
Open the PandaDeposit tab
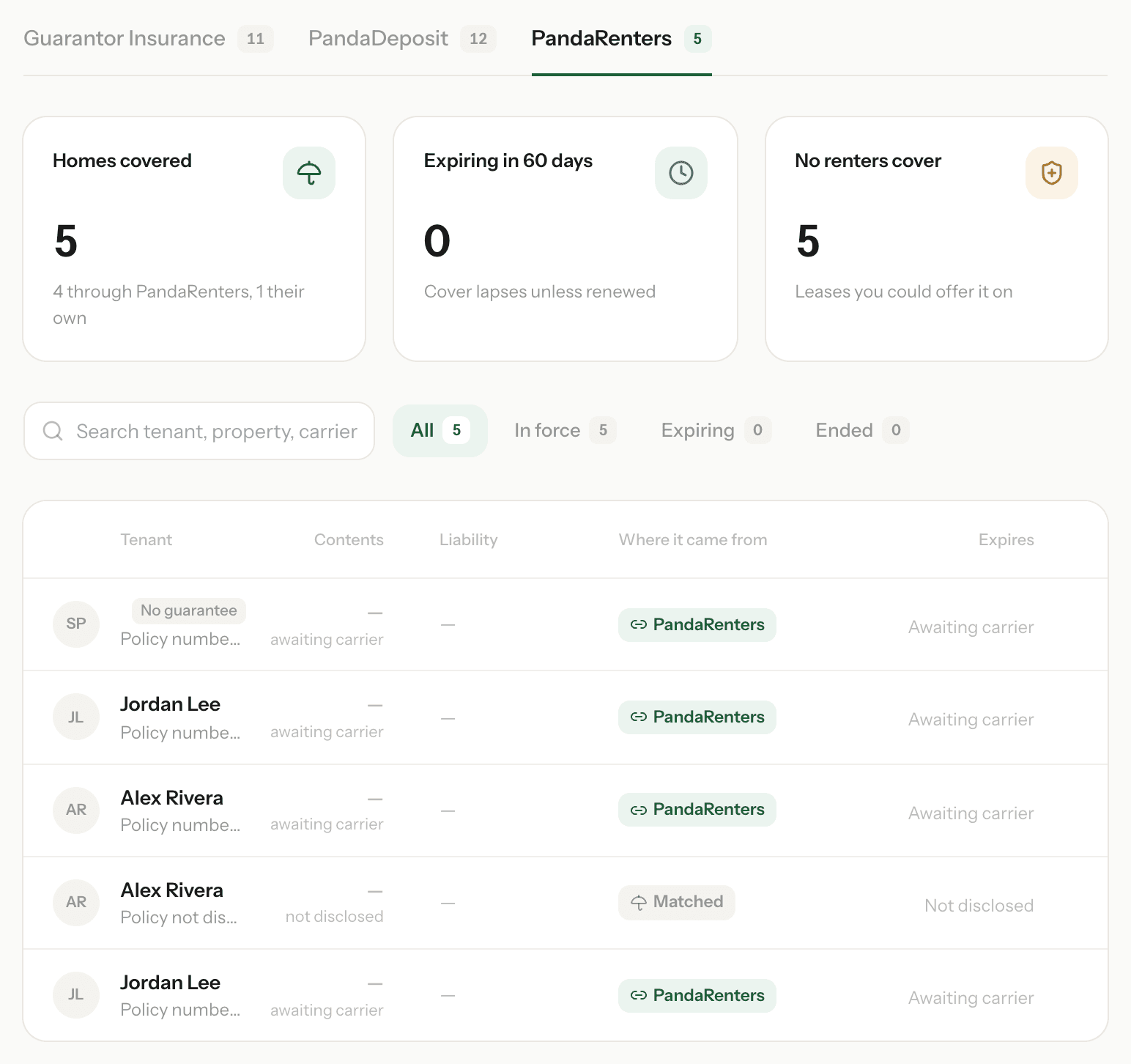[402, 38]
